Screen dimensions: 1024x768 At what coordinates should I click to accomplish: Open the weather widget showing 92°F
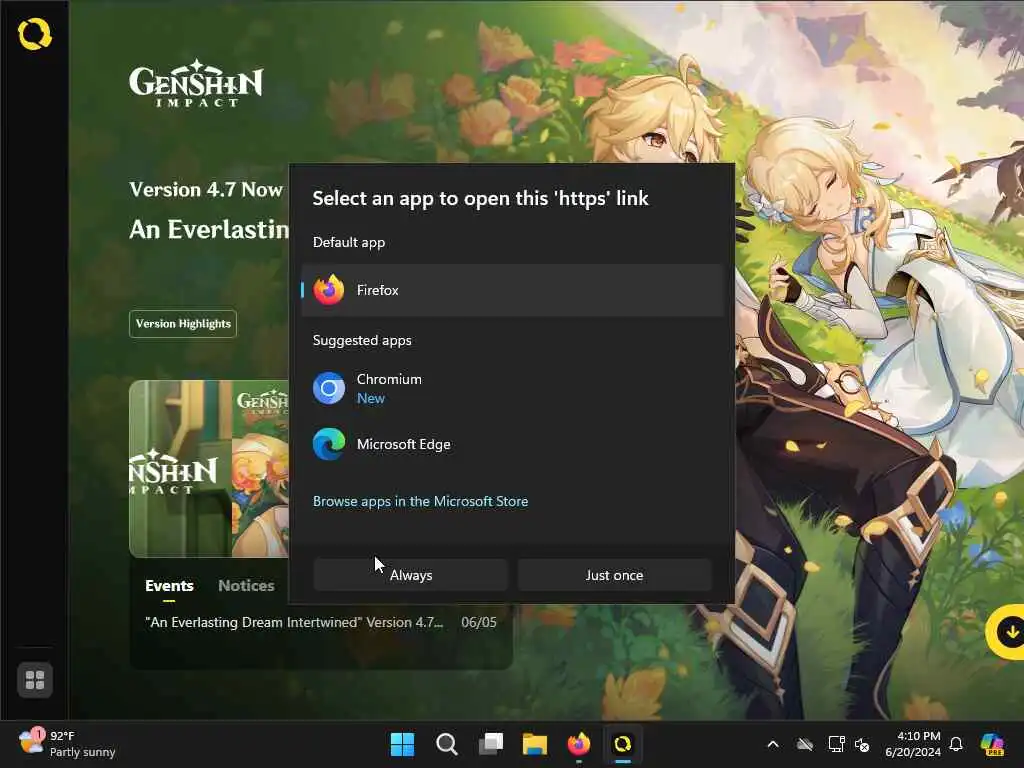pyautogui.click(x=67, y=744)
